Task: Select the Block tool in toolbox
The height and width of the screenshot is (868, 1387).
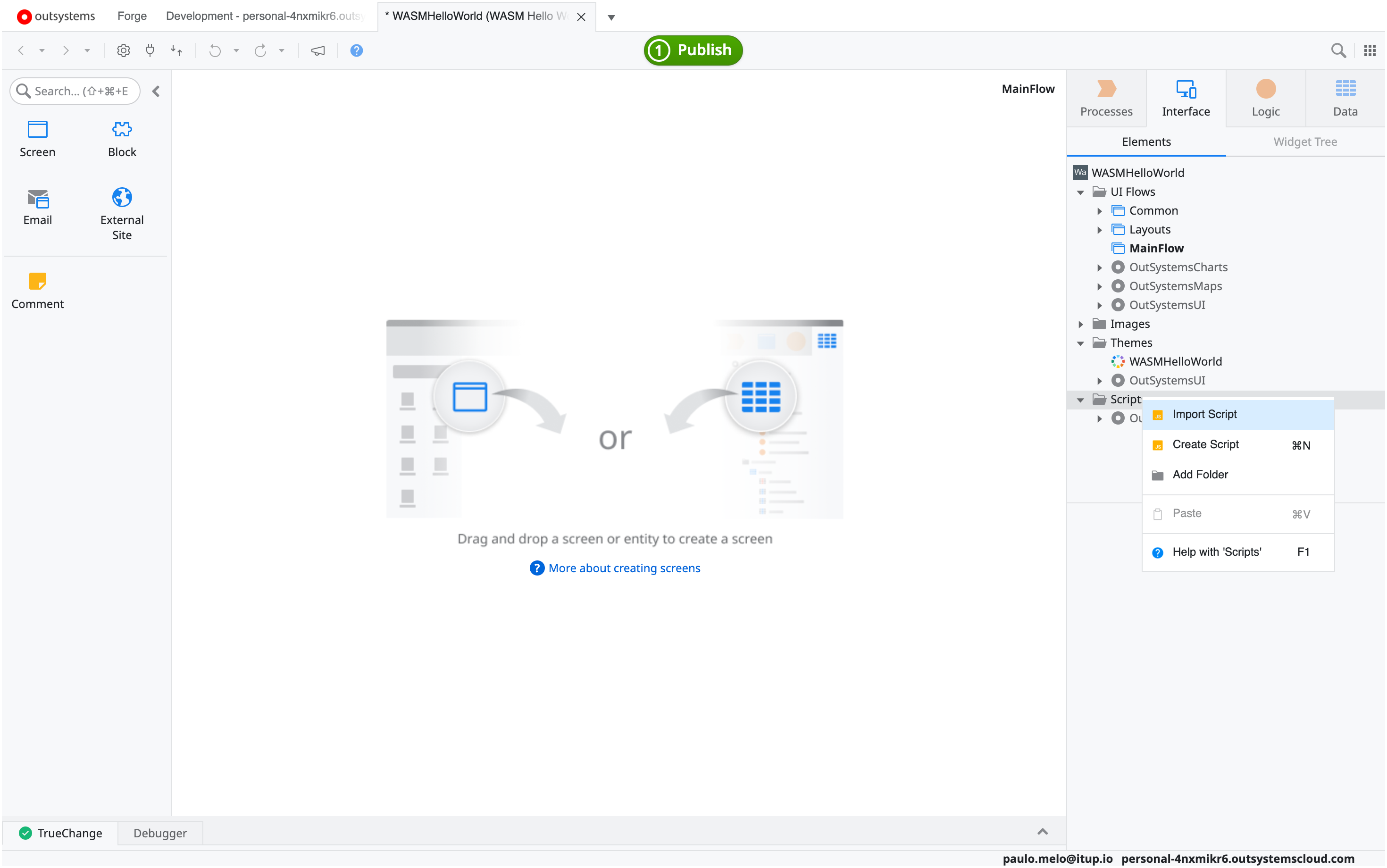Action: [x=122, y=139]
